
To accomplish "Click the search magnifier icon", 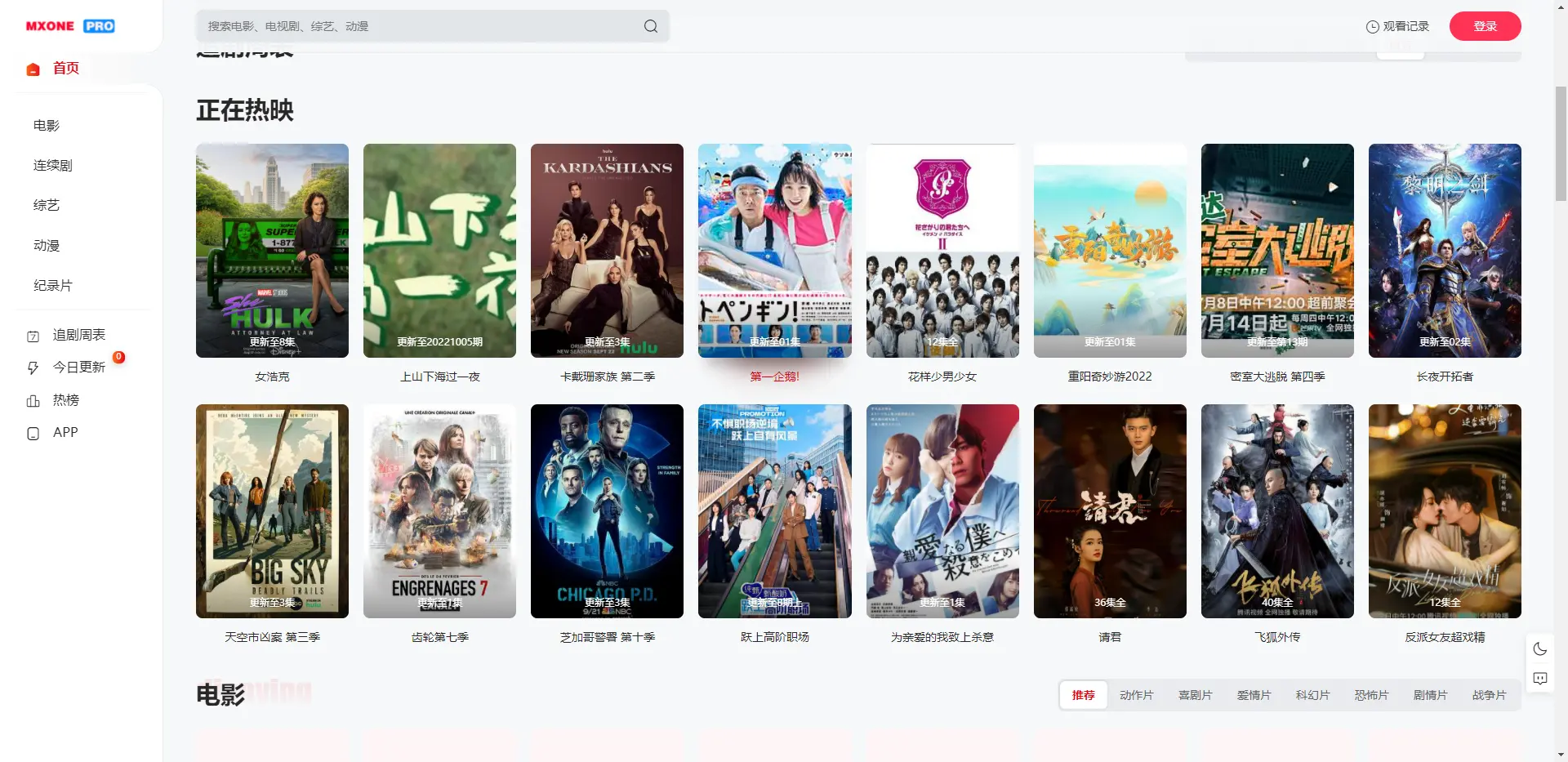I will (x=651, y=26).
